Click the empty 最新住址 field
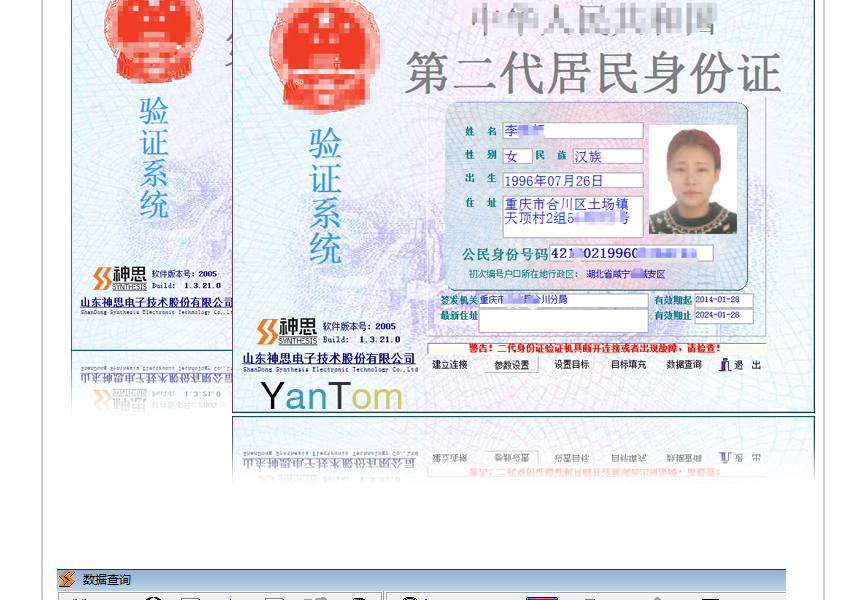850x600 pixels. [x=563, y=320]
